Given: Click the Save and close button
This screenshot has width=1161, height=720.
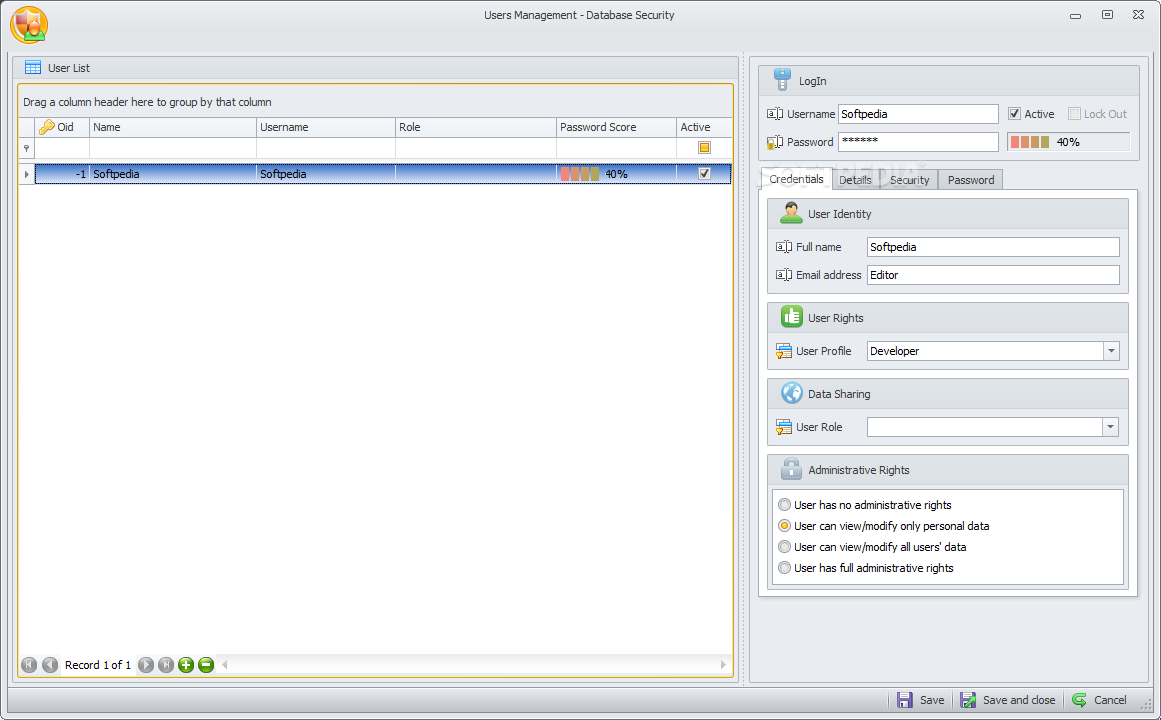Looking at the screenshot, I should tap(1008, 700).
